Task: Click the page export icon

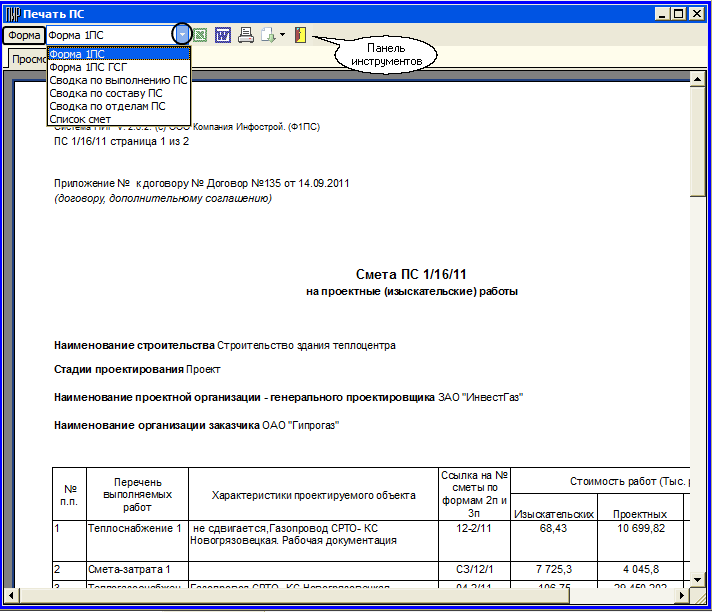Action: coord(267,35)
